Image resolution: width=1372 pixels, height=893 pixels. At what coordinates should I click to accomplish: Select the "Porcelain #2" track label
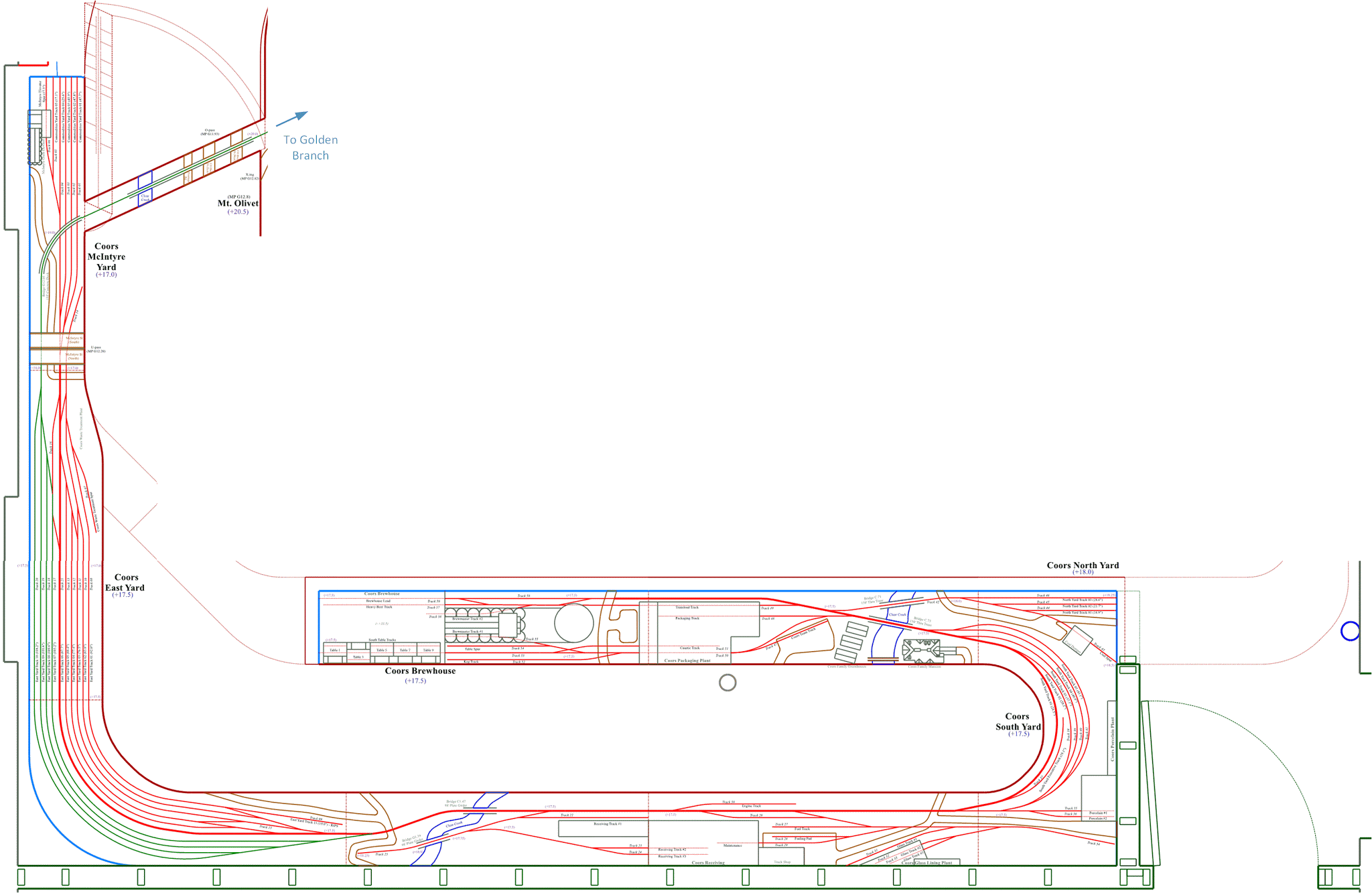coord(1098,819)
